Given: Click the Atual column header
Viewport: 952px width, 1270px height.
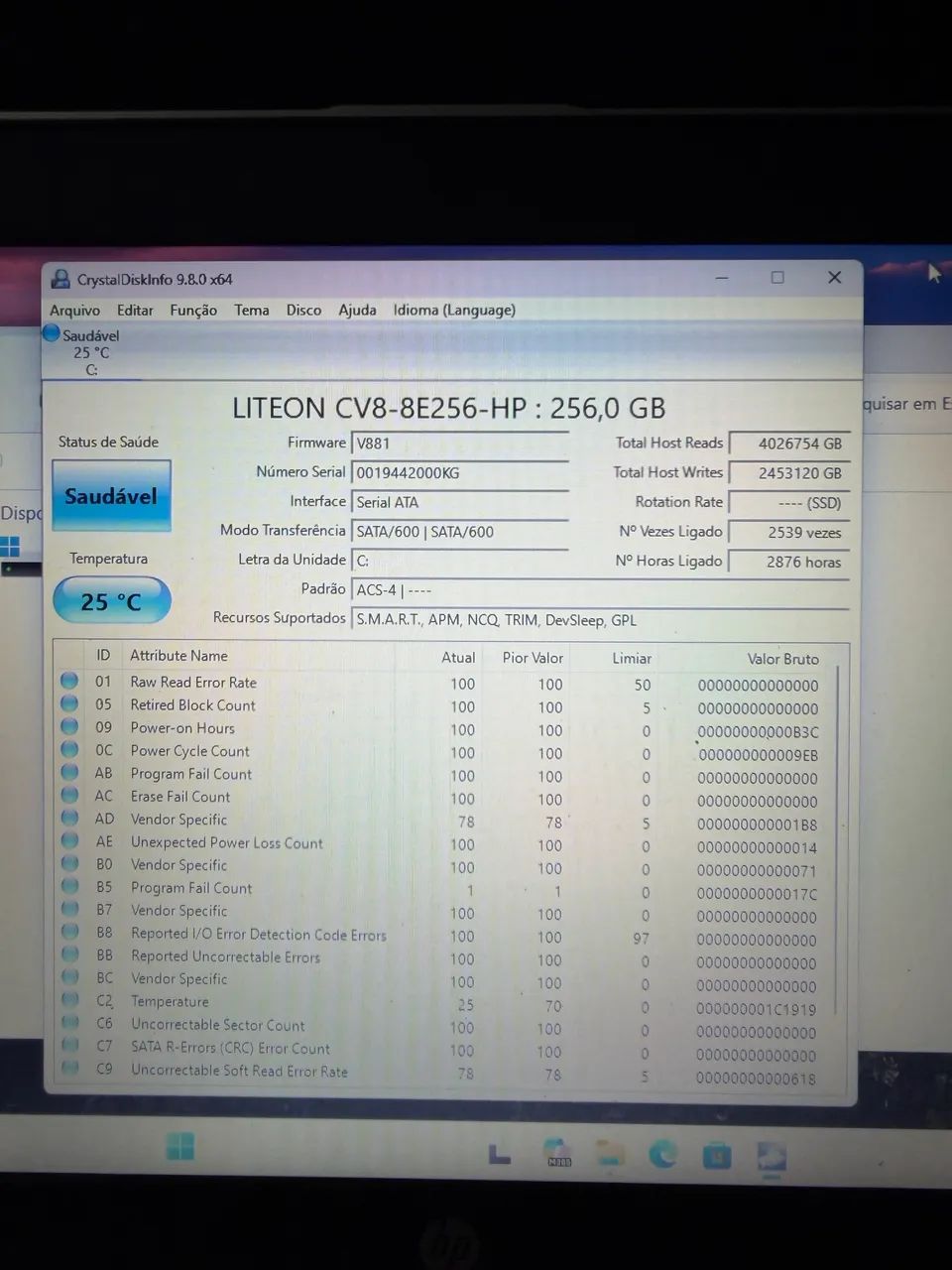Looking at the screenshot, I should 458,657.
